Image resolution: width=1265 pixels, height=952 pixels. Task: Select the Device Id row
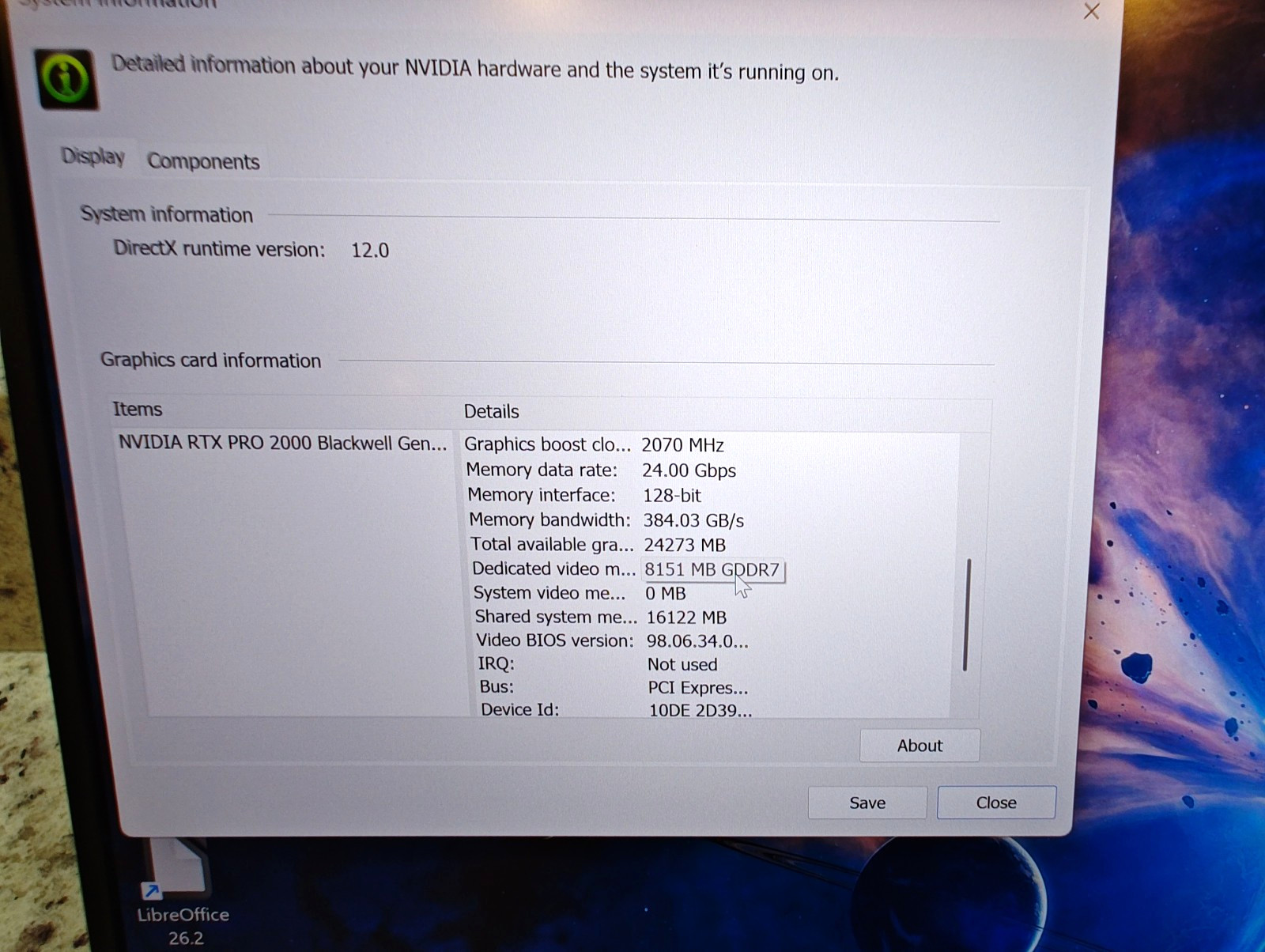point(617,709)
